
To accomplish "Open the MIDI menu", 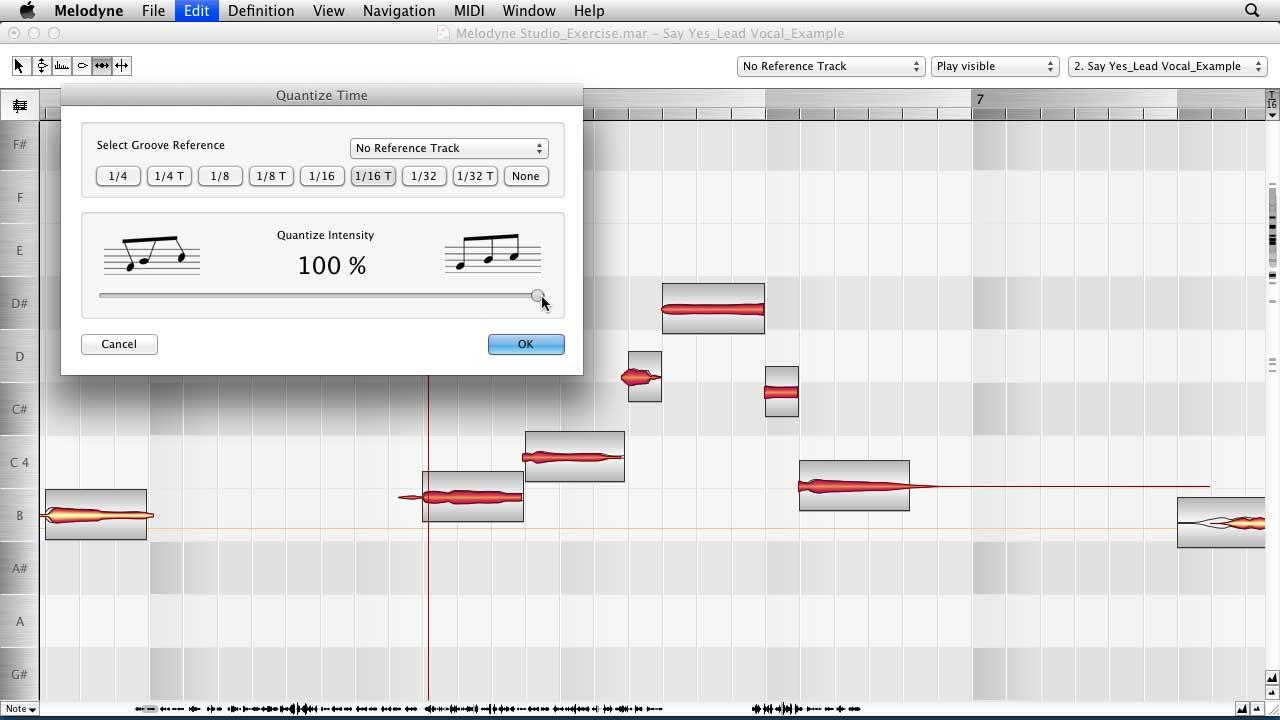I will pyautogui.click(x=469, y=11).
